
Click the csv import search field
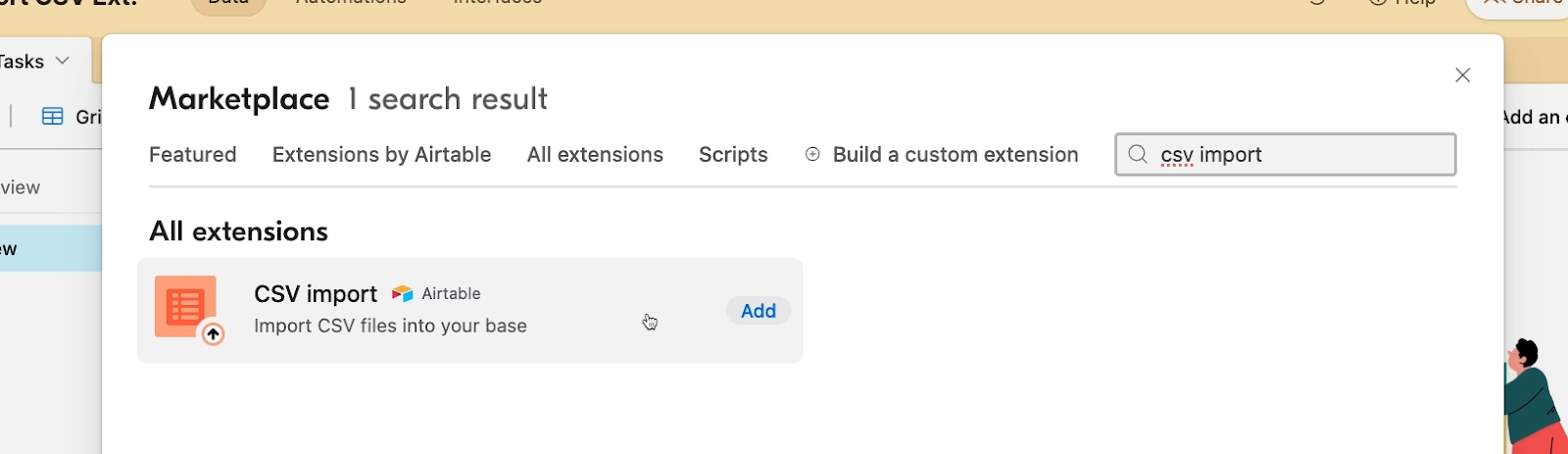1286,154
